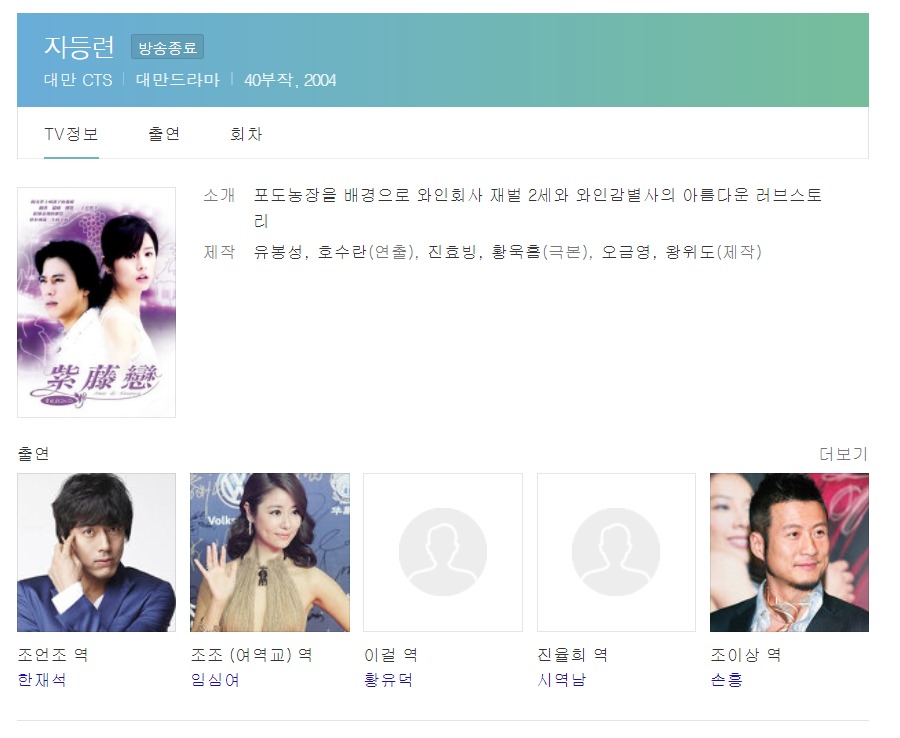Open actor link 손흥
Image resolution: width=900 pixels, height=738 pixels.
point(727,680)
